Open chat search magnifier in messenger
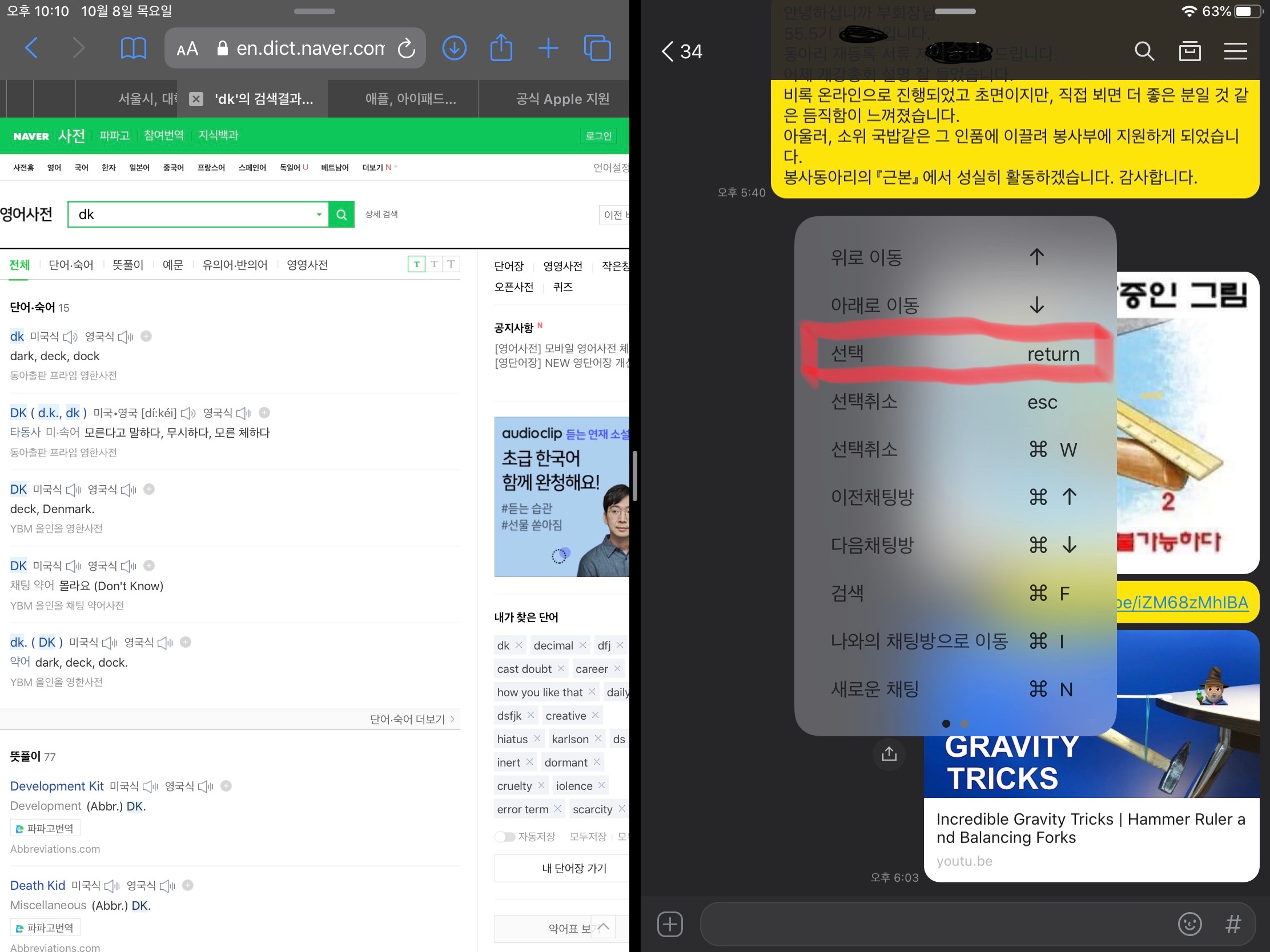 (1144, 51)
